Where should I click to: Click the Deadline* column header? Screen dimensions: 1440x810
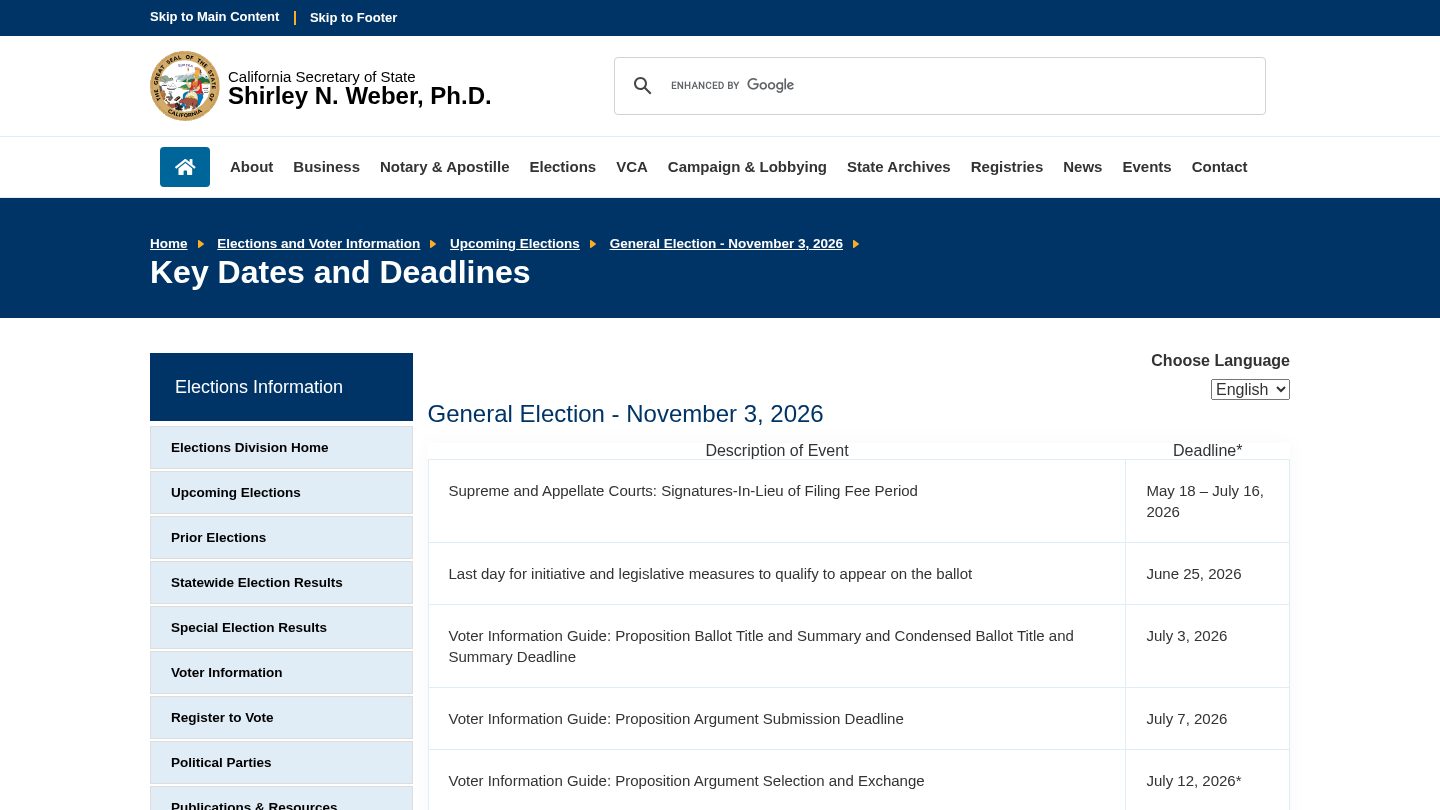(x=1207, y=451)
